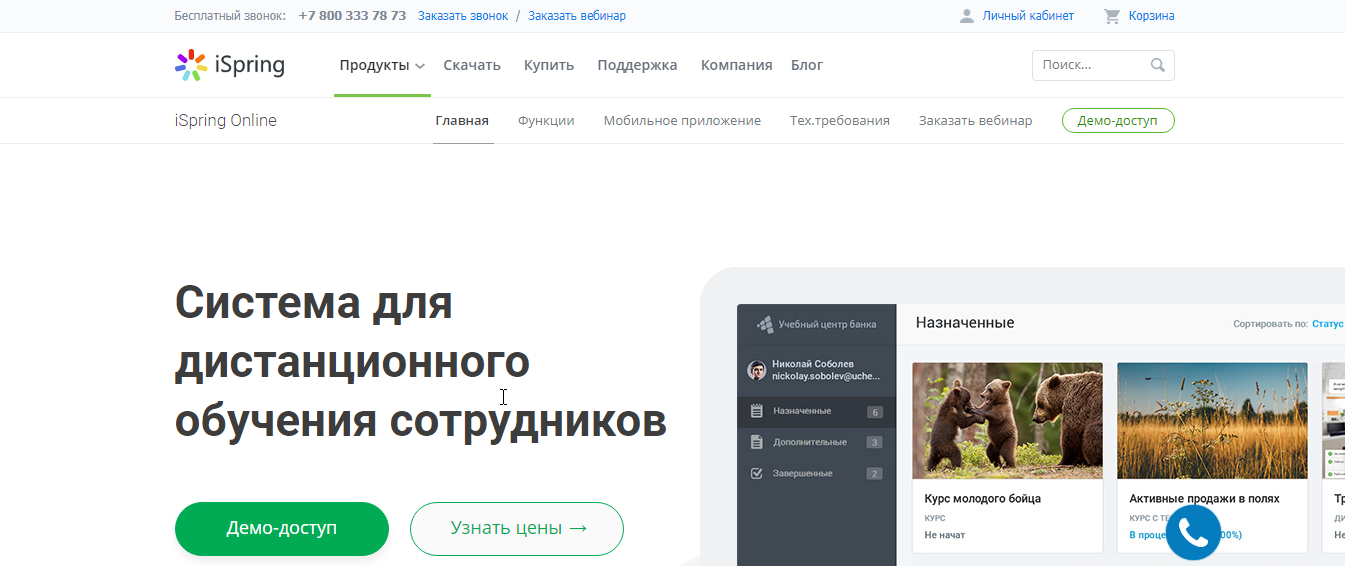The image size is (1345, 566).
Task: Click the Дополнительные count badge 3
Action: pyautogui.click(x=875, y=443)
